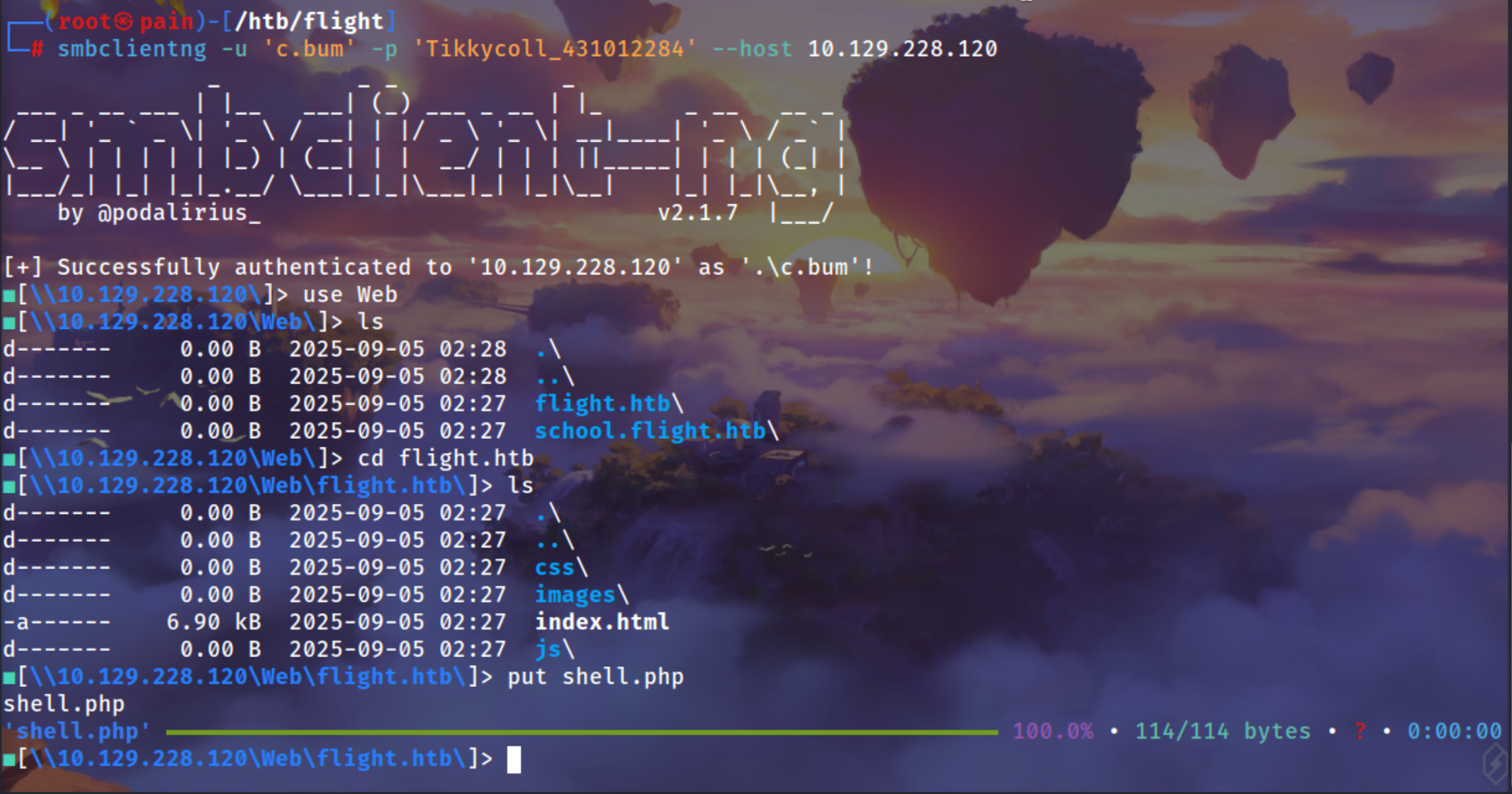Click the css\ folder listing

[560, 567]
